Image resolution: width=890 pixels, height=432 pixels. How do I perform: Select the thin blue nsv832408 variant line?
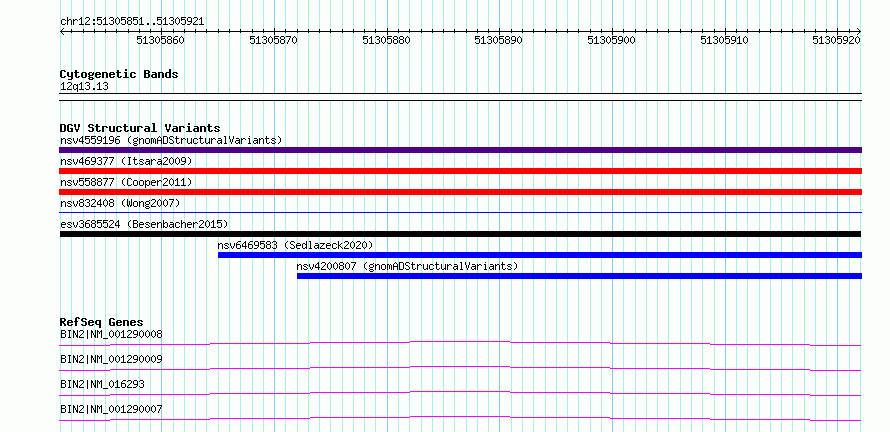click(x=460, y=212)
